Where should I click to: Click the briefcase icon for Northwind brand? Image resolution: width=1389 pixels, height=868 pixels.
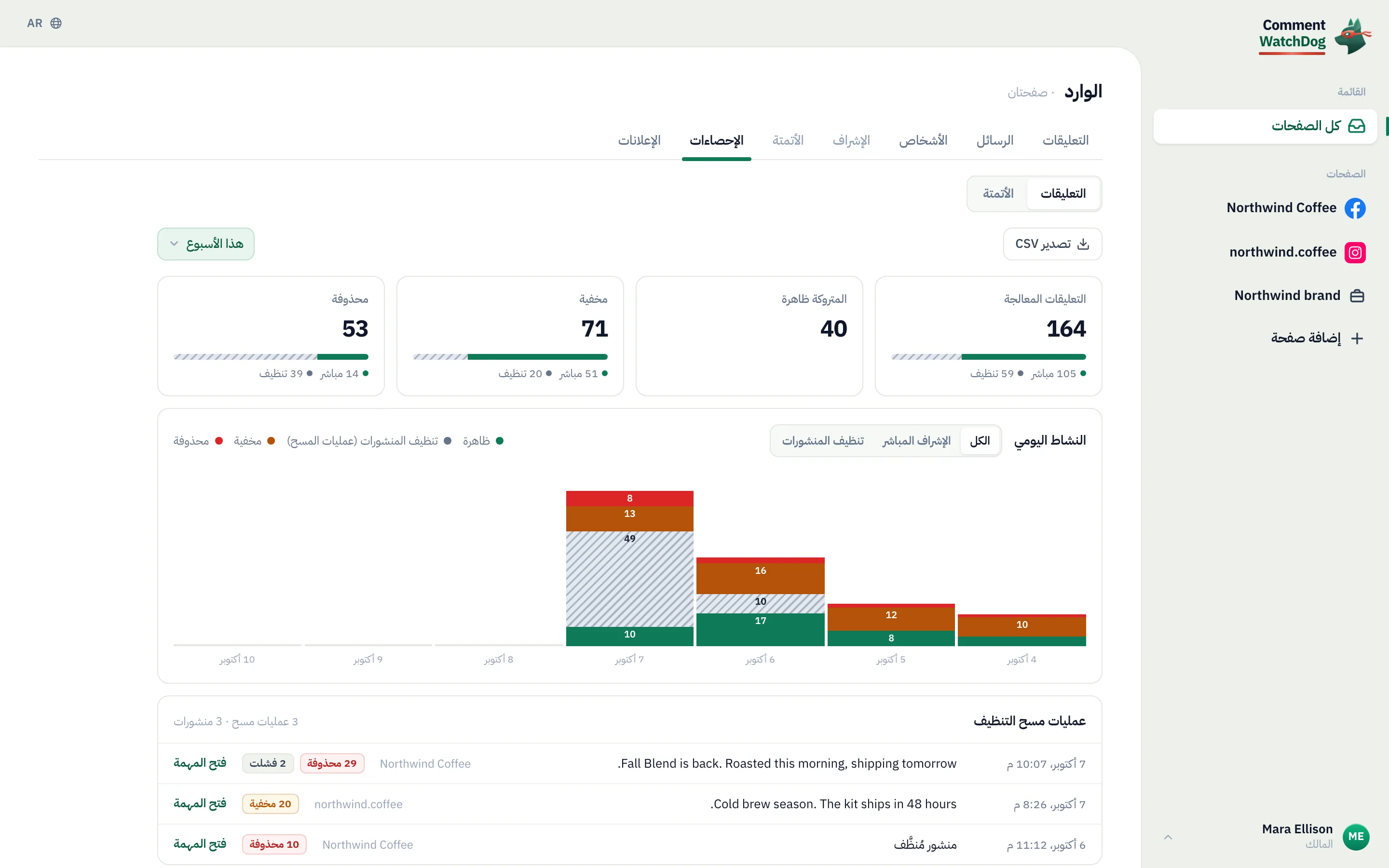coord(1357,296)
